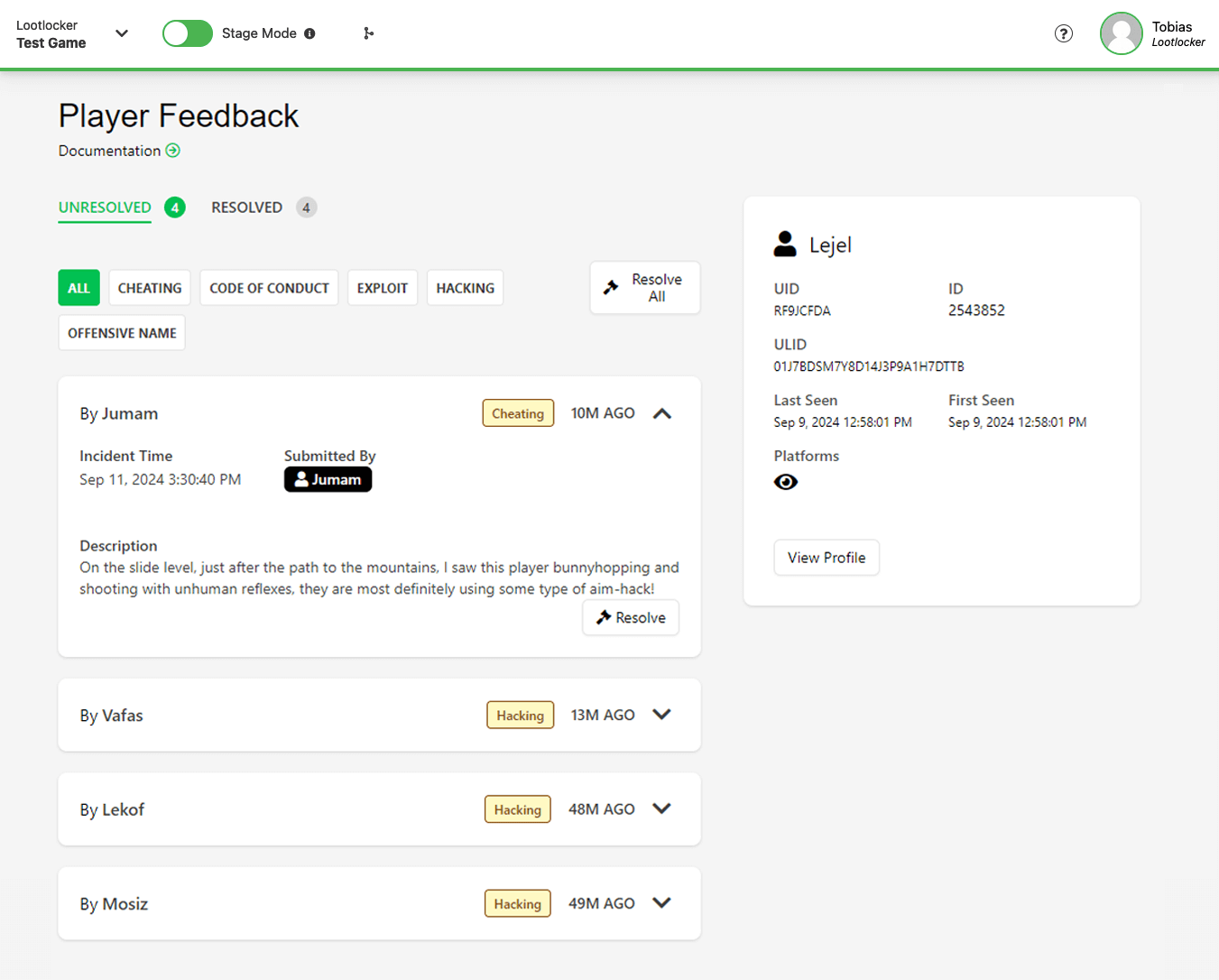Click the Lejel player profile icon
Image resolution: width=1219 pixels, height=980 pixels.
pos(785,245)
